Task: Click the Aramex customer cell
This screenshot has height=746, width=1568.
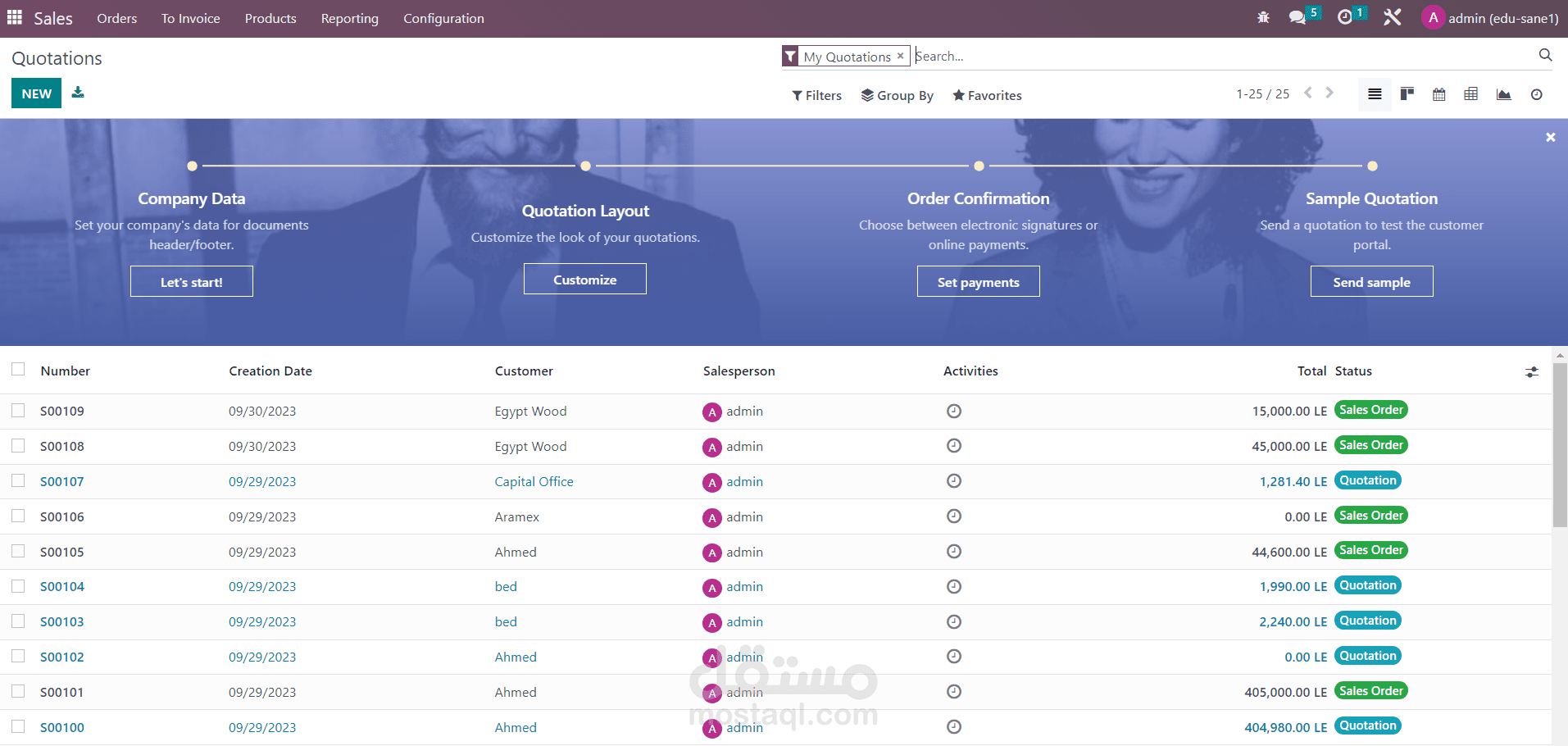Action: tap(517, 516)
